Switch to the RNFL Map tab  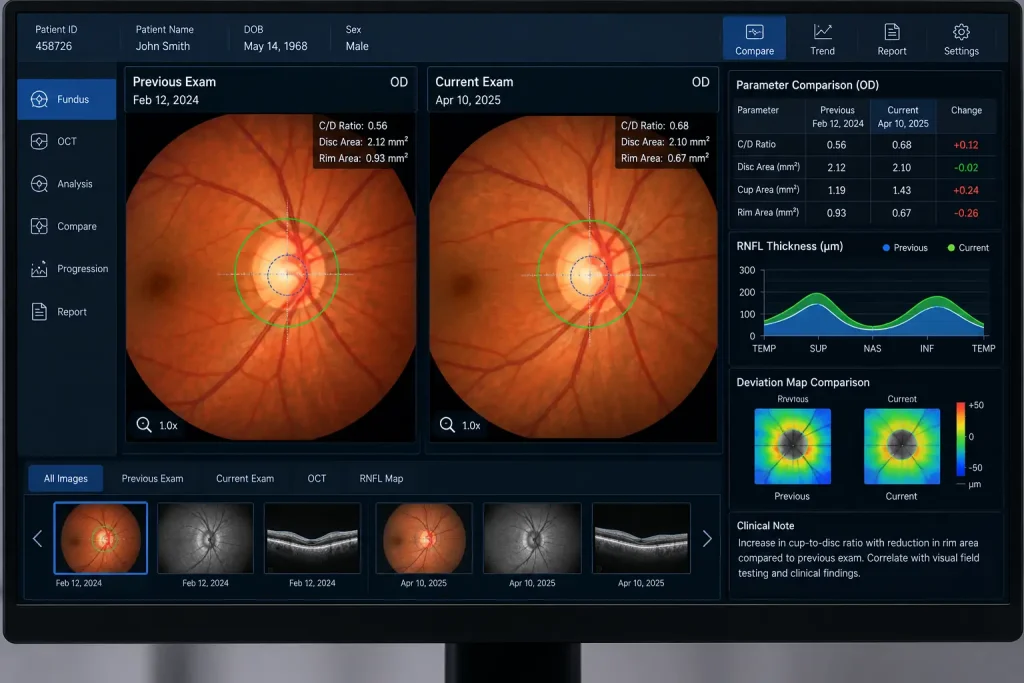tap(381, 478)
